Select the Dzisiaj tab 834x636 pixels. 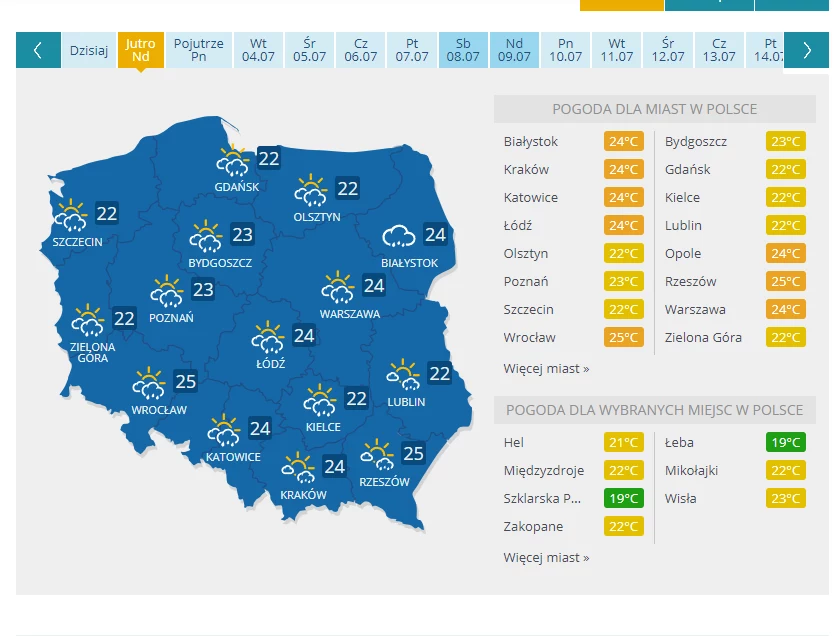(89, 50)
